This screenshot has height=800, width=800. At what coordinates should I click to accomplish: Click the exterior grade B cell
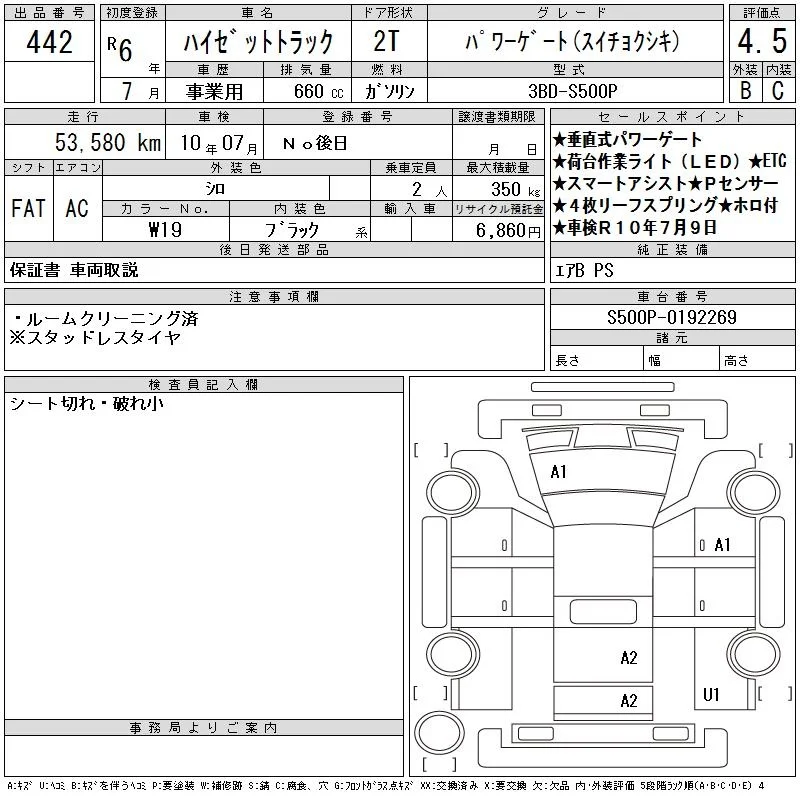tap(745, 90)
